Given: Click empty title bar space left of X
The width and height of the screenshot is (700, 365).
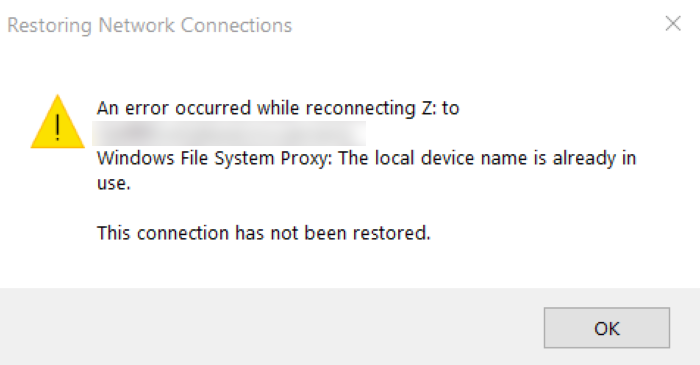Looking at the screenshot, I should [x=473, y=25].
